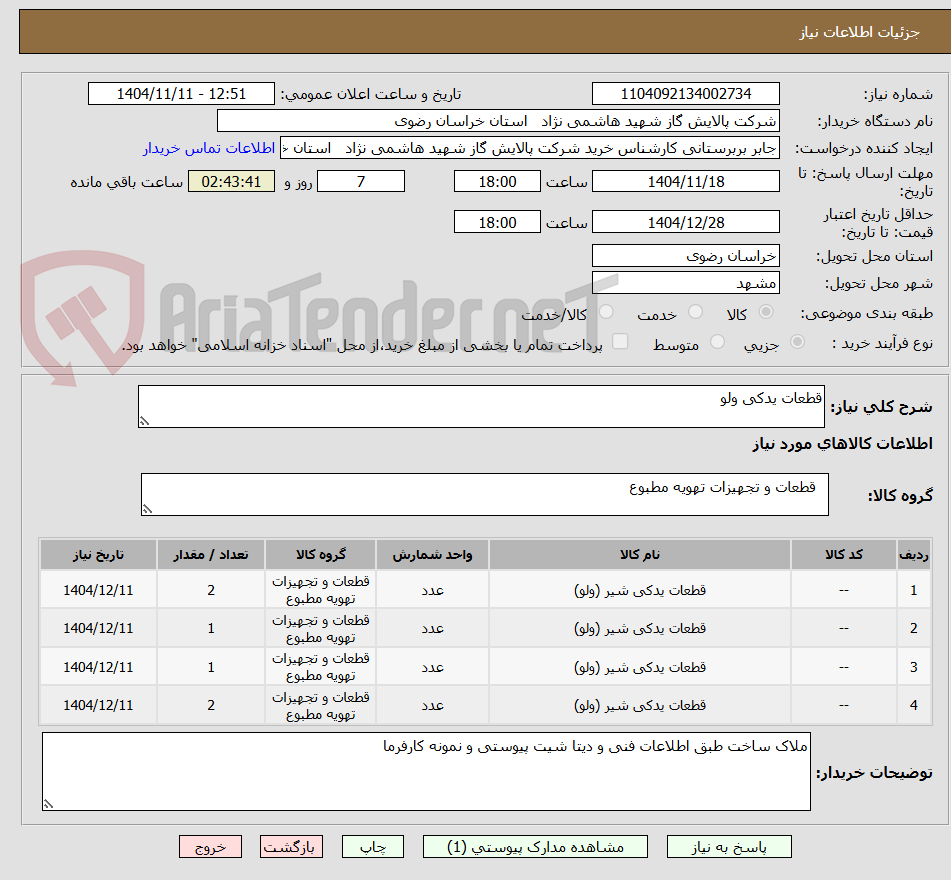Click the توضیحات خریدار text area
Image resolution: width=951 pixels, height=880 pixels.
coord(426,771)
